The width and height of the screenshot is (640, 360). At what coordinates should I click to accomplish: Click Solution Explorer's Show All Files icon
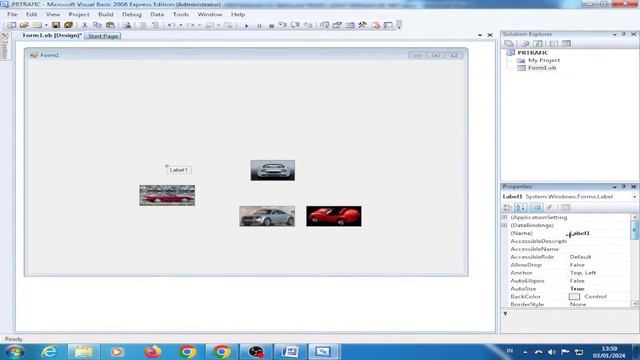click(x=525, y=43)
